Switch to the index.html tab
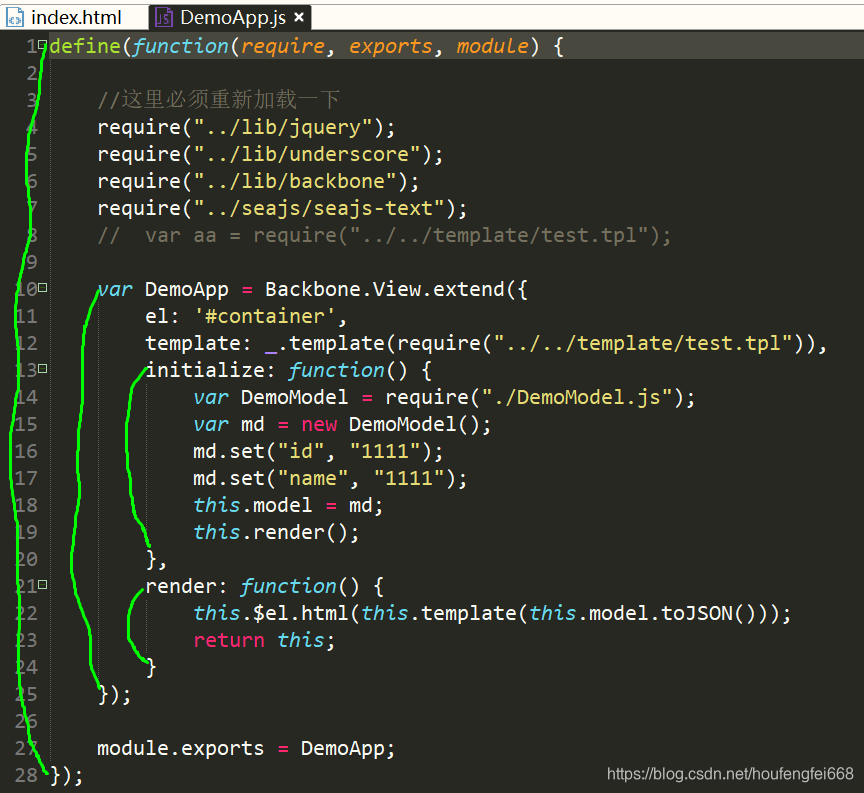The image size is (864, 793). [x=74, y=18]
